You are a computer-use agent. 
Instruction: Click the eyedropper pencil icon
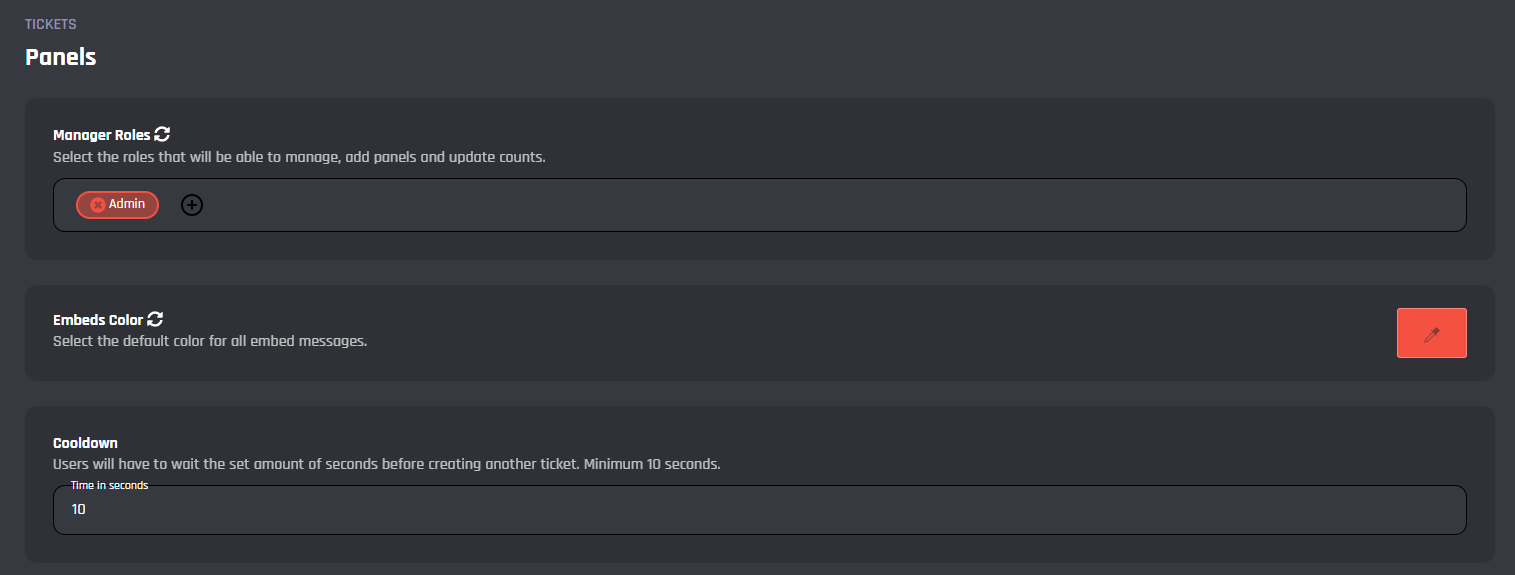(1431, 334)
